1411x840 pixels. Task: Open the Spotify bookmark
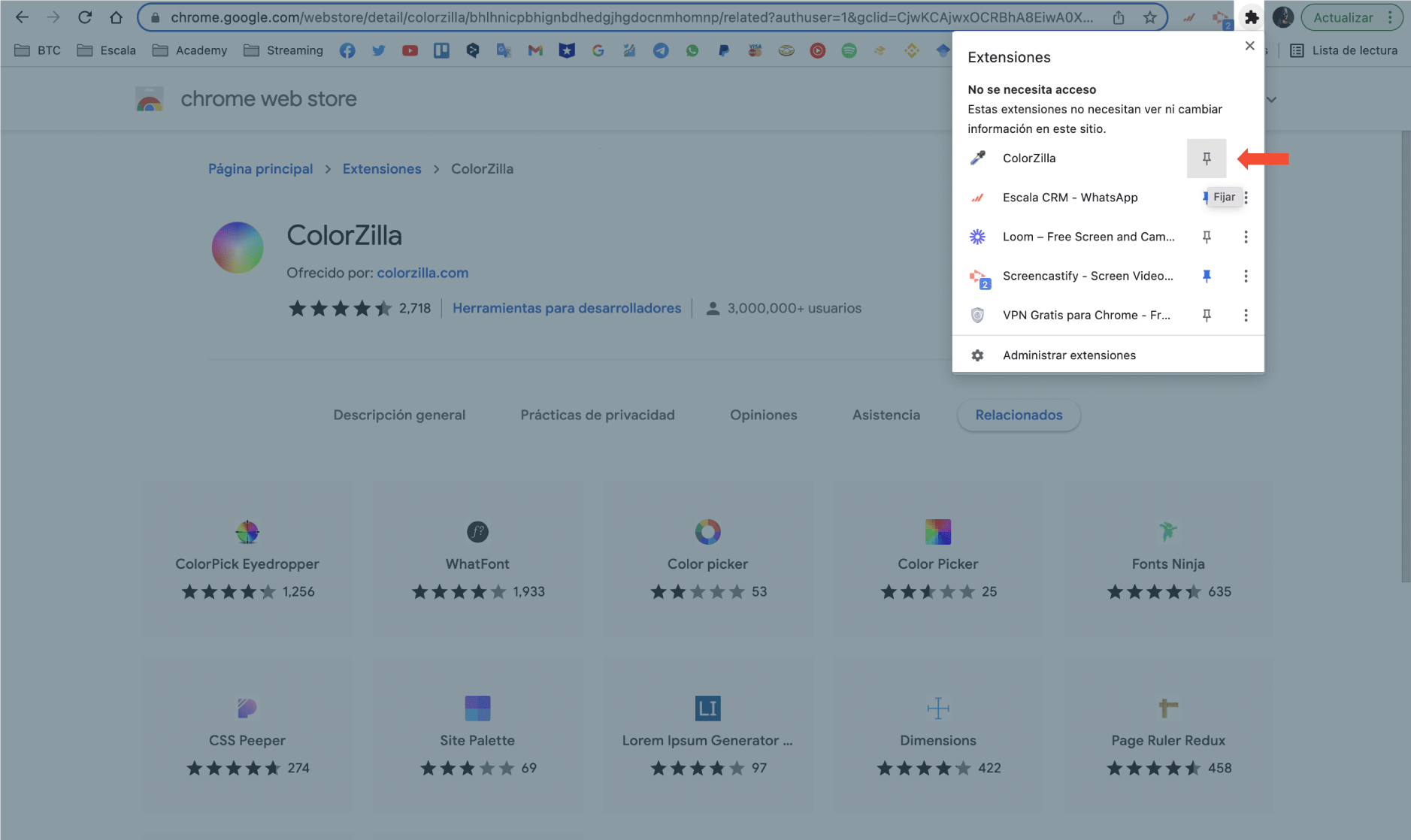coord(849,50)
